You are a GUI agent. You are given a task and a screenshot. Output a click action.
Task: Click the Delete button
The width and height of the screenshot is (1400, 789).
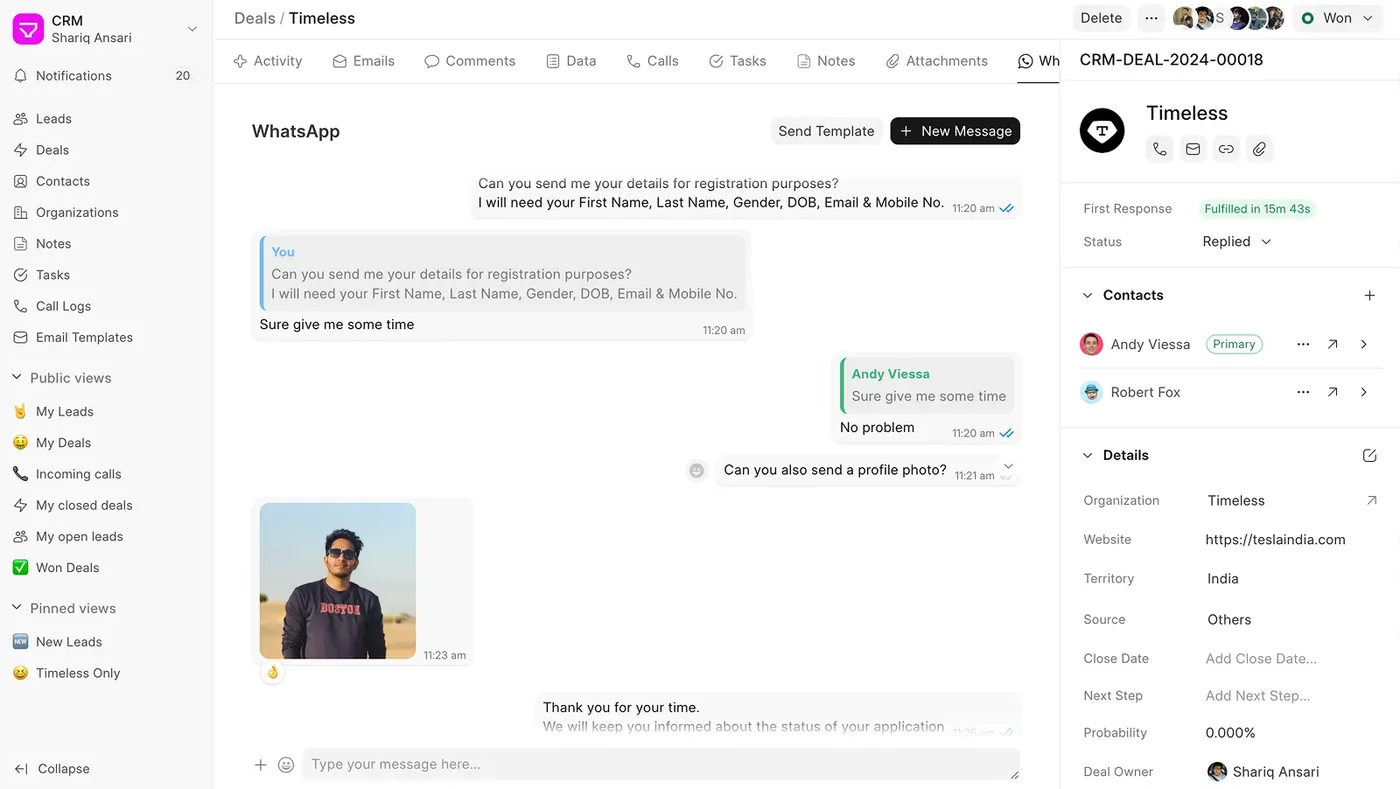(1101, 18)
